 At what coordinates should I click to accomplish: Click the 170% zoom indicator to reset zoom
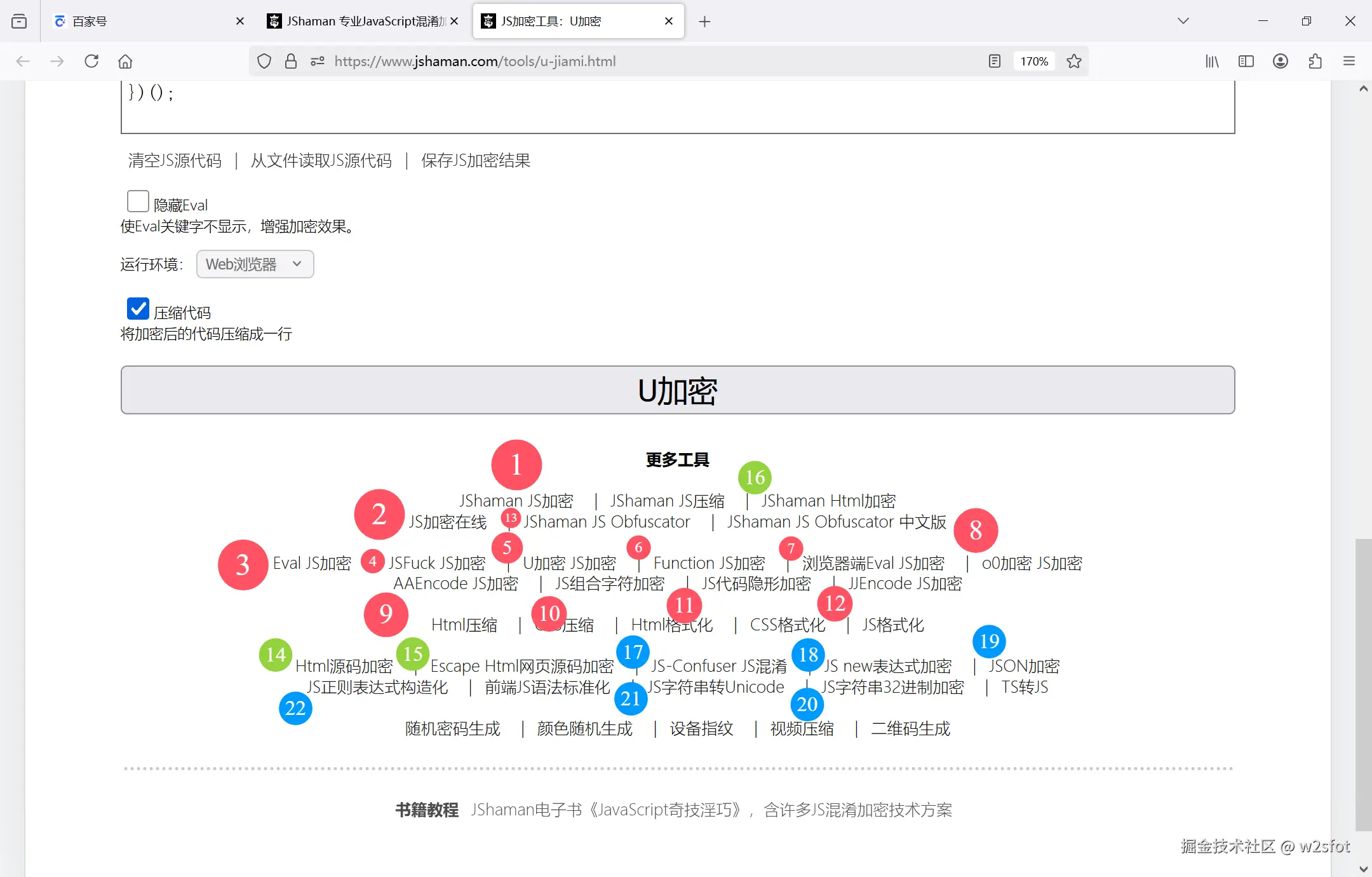click(1033, 61)
